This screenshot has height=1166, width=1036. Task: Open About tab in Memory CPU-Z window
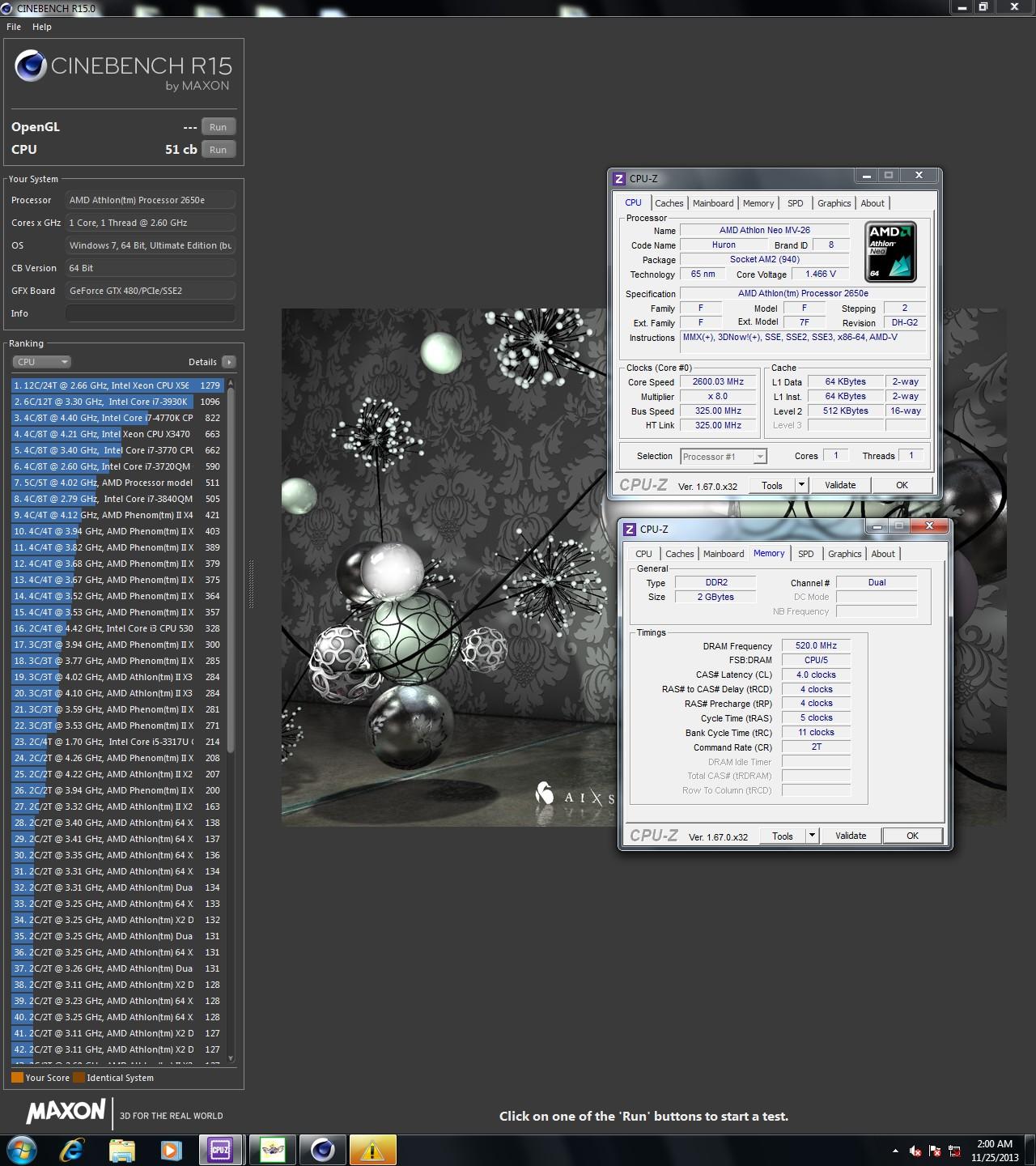tap(883, 554)
